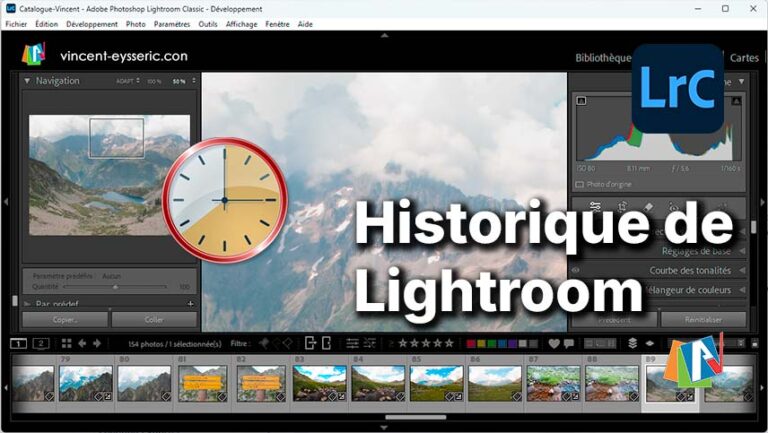
Task: Open the Paramètres menu
Action: pos(172,24)
